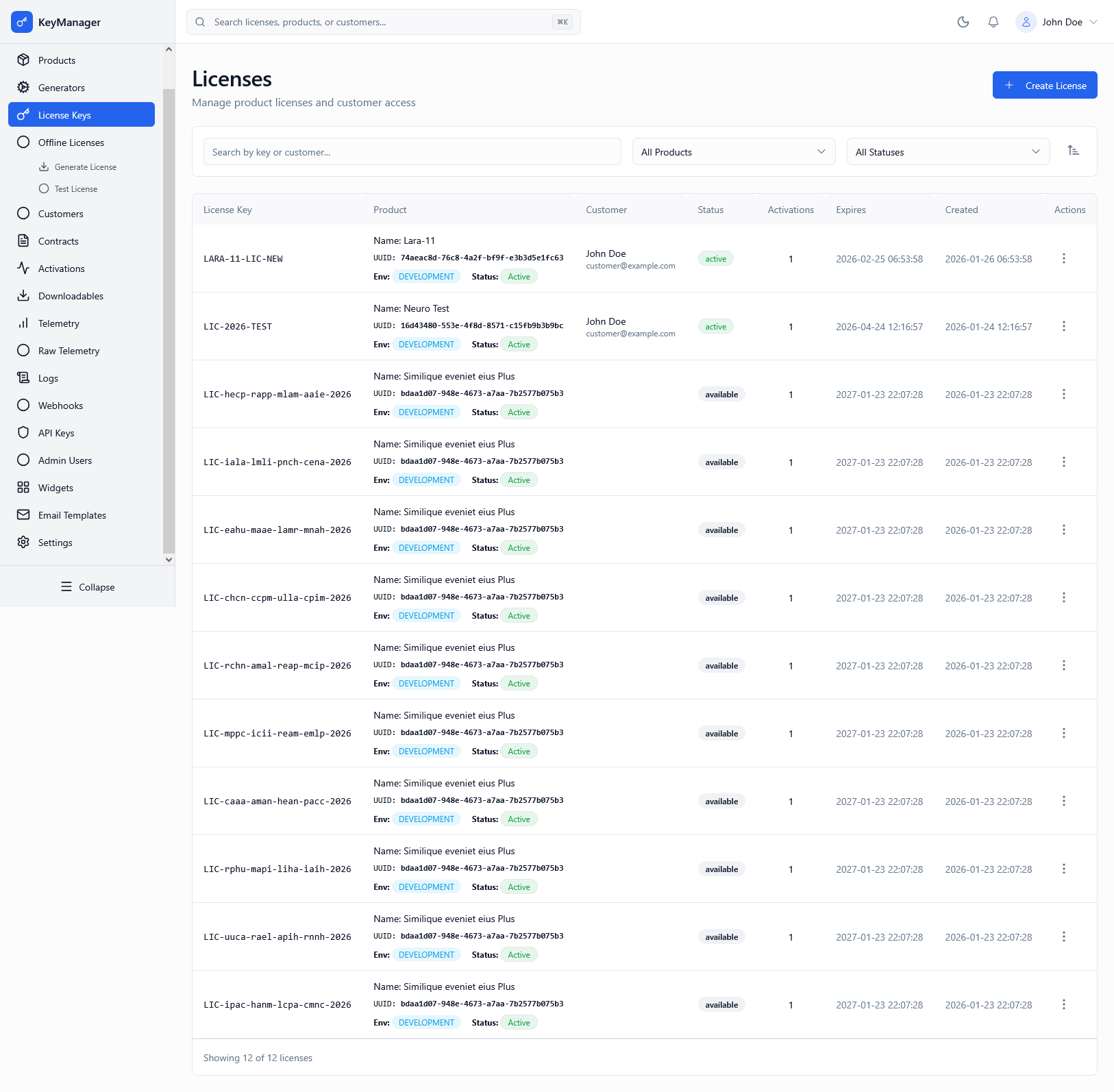Open the Products section in sidebar

pos(56,60)
